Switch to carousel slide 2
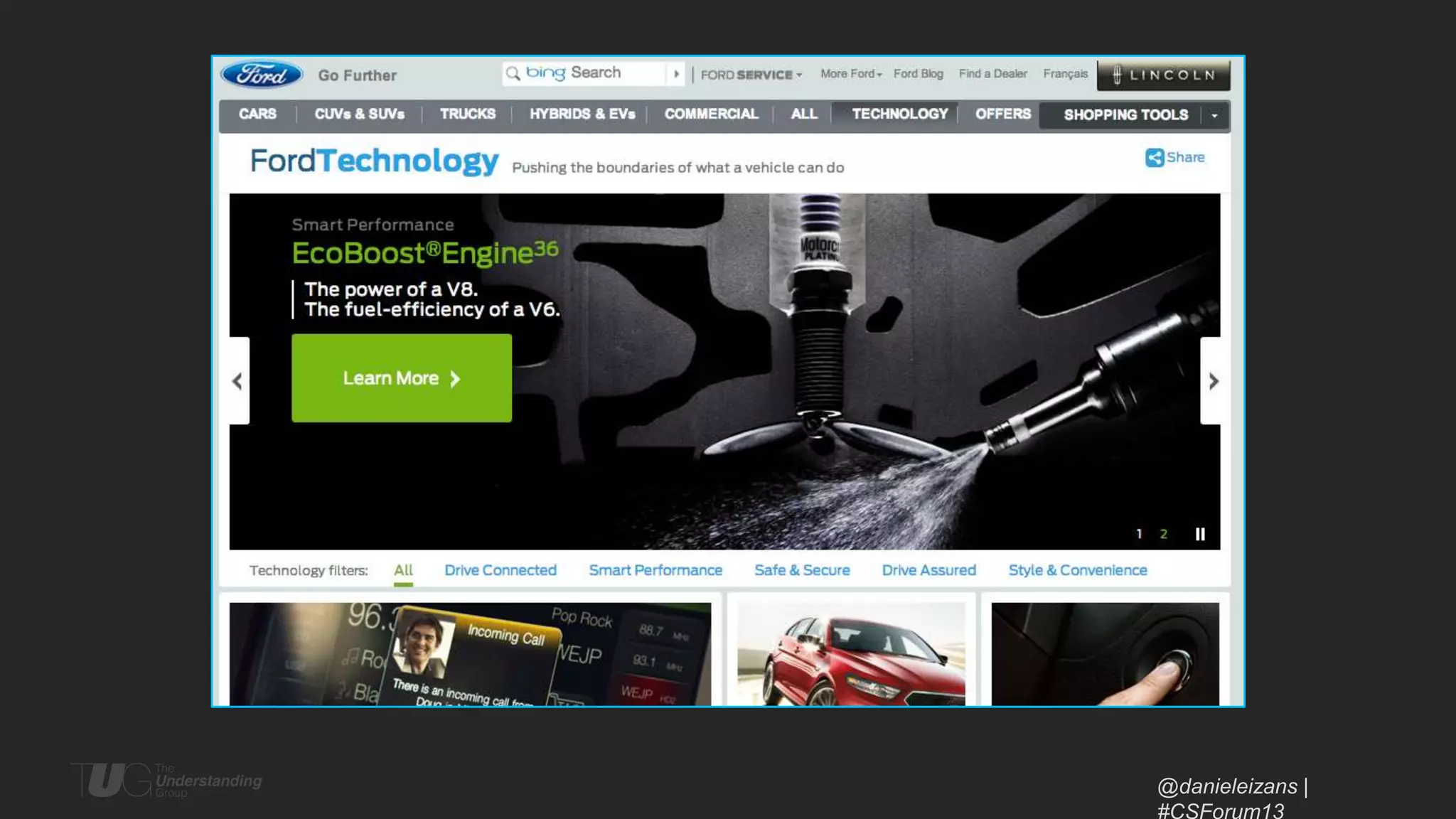The width and height of the screenshot is (1456, 819). 1164,534
